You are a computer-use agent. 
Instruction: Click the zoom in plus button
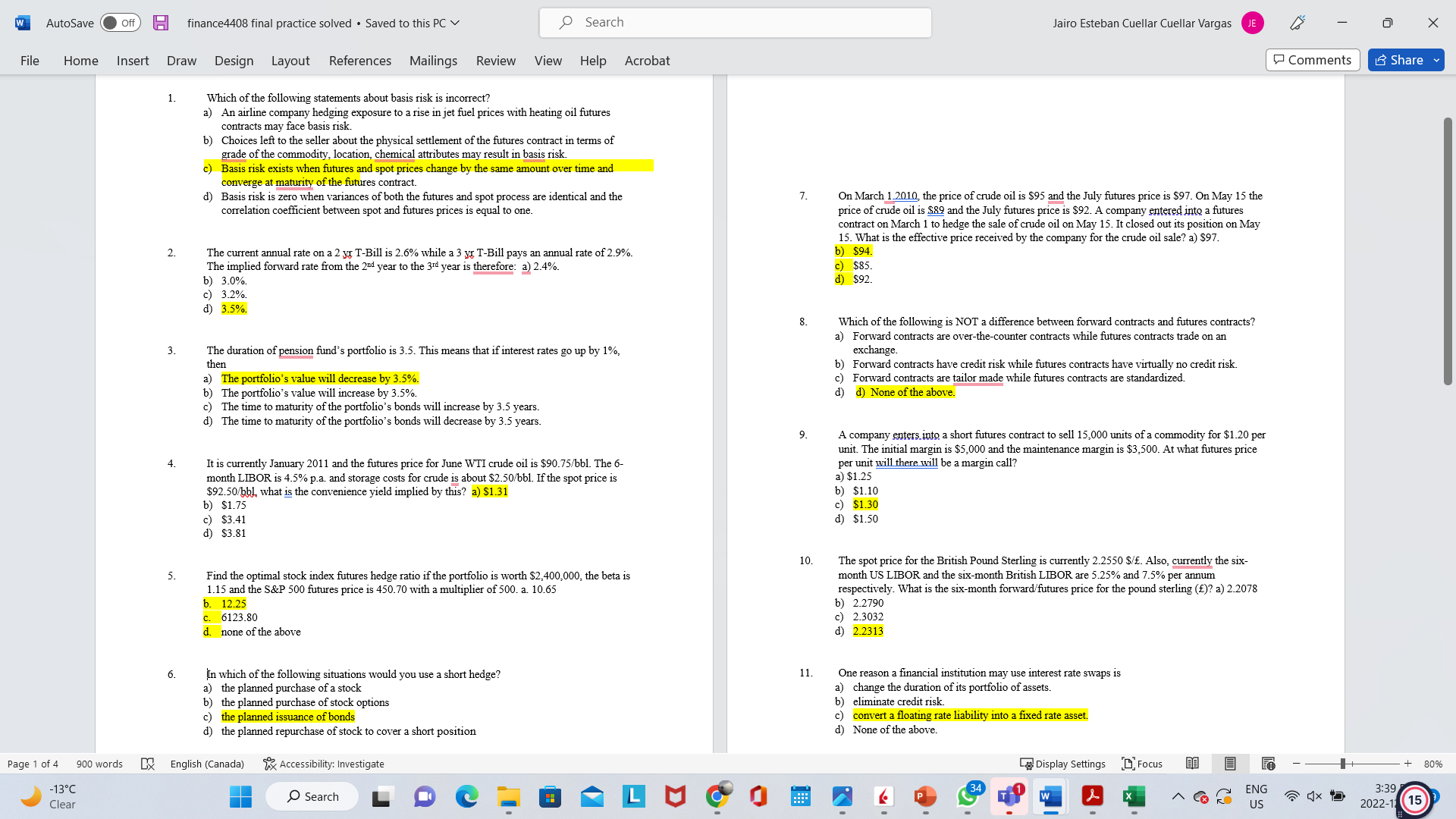pyautogui.click(x=1407, y=764)
